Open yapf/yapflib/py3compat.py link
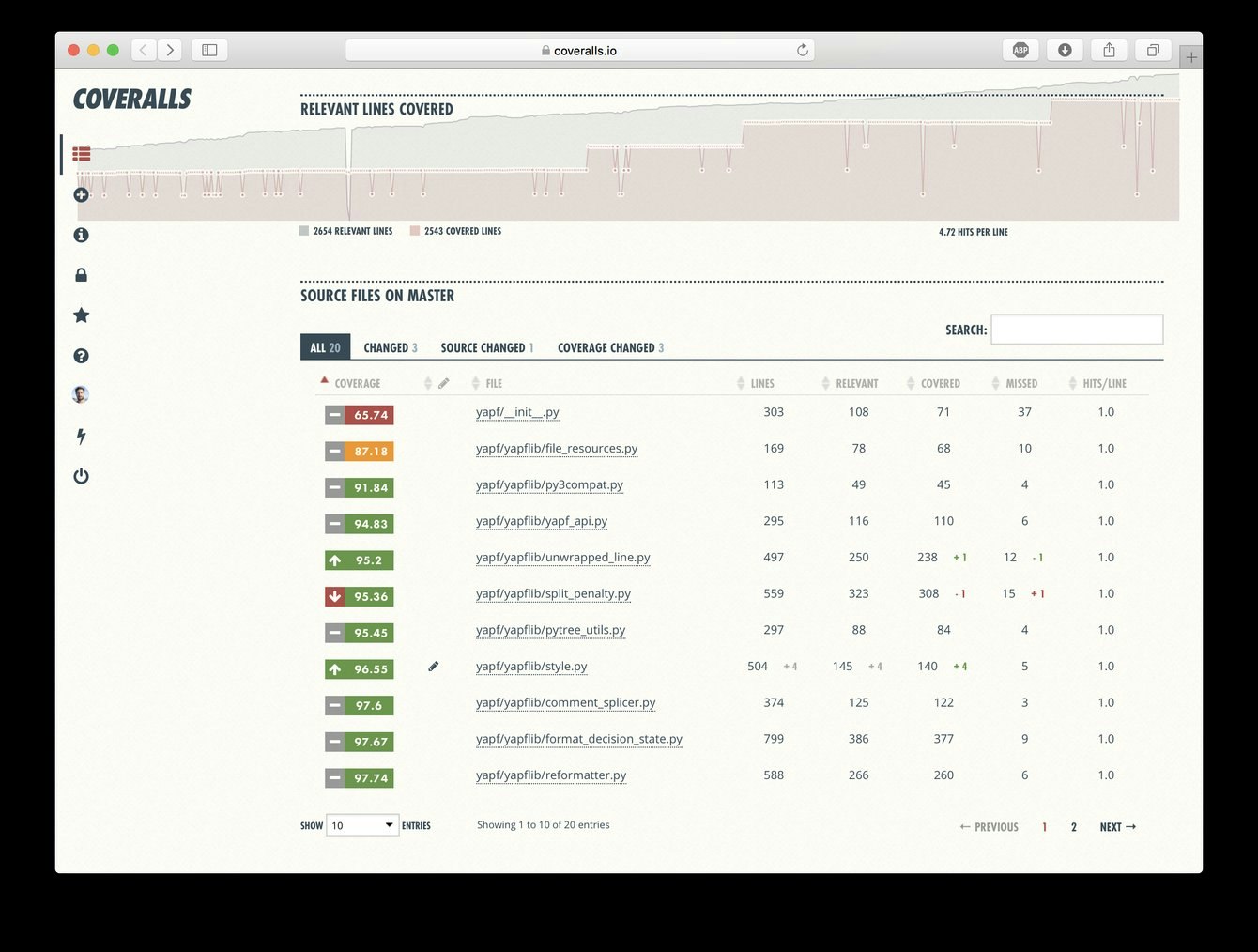The height and width of the screenshot is (952, 1258). pos(549,485)
